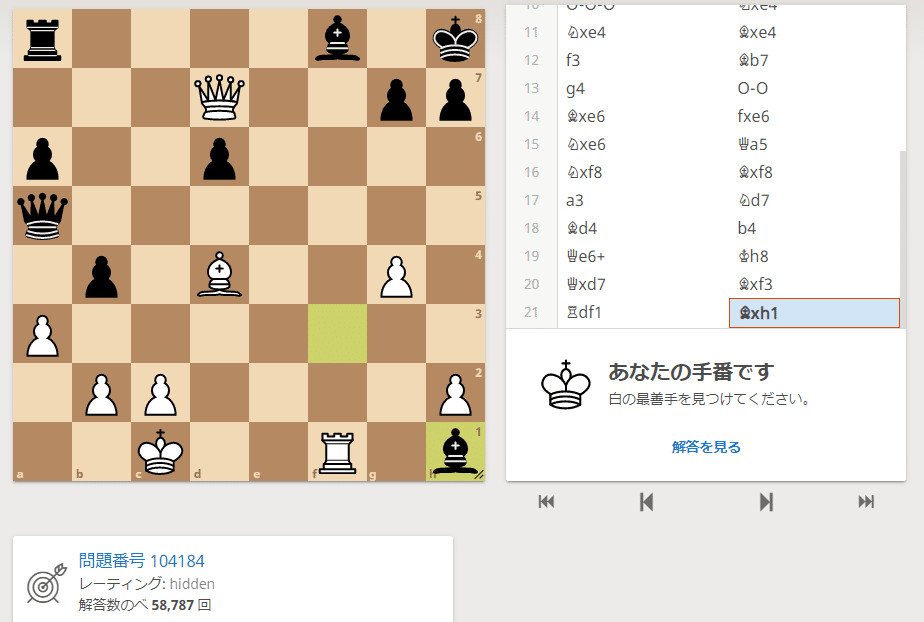Viewport: 924px width, 622px height.
Task: Click the highlighted f3 square
Action: 337,333
